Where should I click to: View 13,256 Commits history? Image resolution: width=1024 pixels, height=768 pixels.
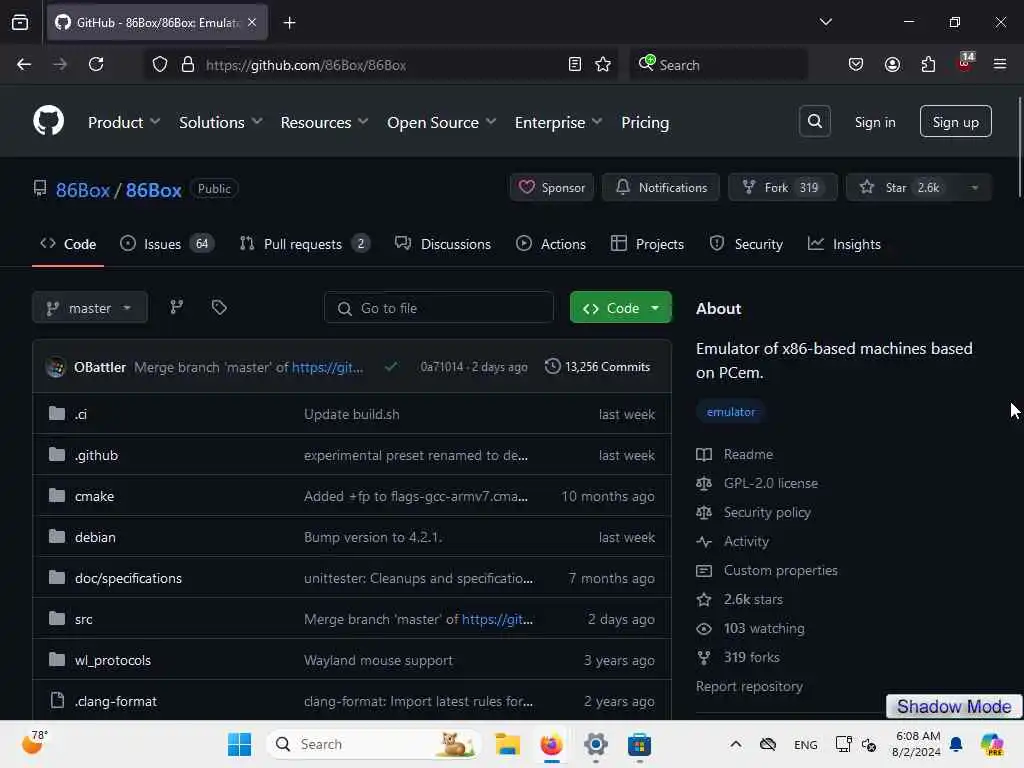point(598,366)
